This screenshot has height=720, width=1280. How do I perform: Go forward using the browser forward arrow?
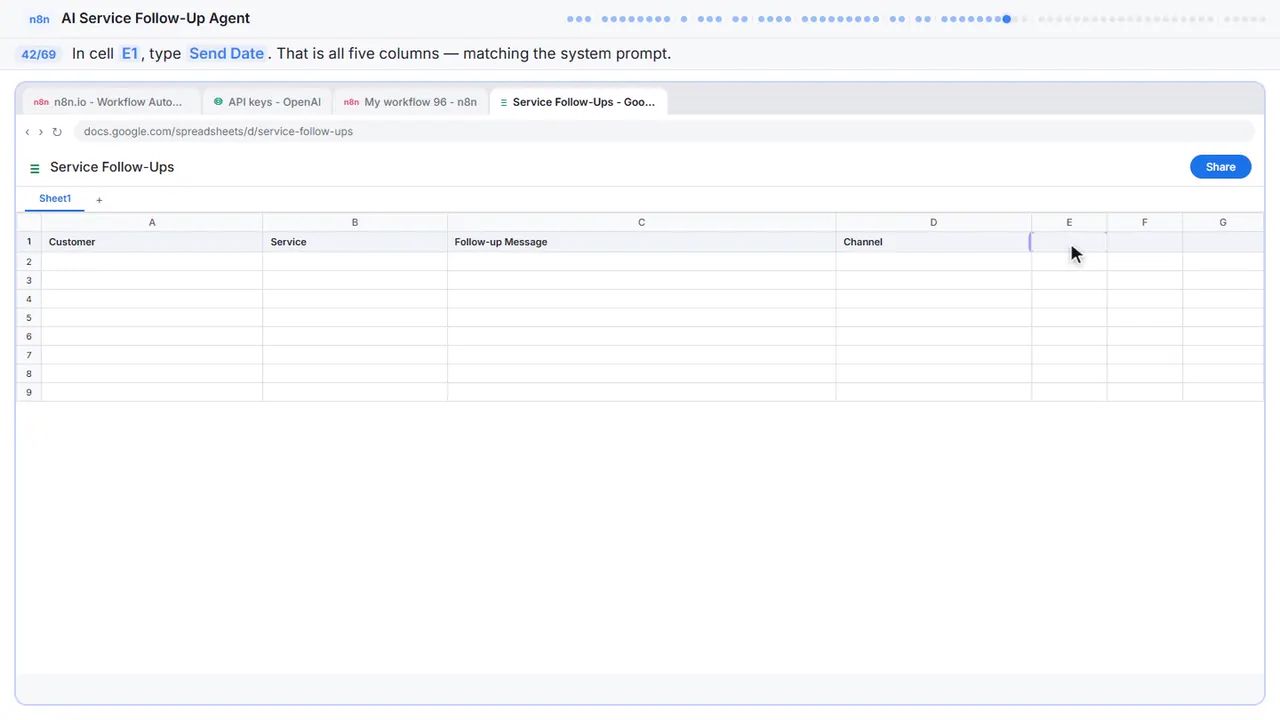click(41, 132)
